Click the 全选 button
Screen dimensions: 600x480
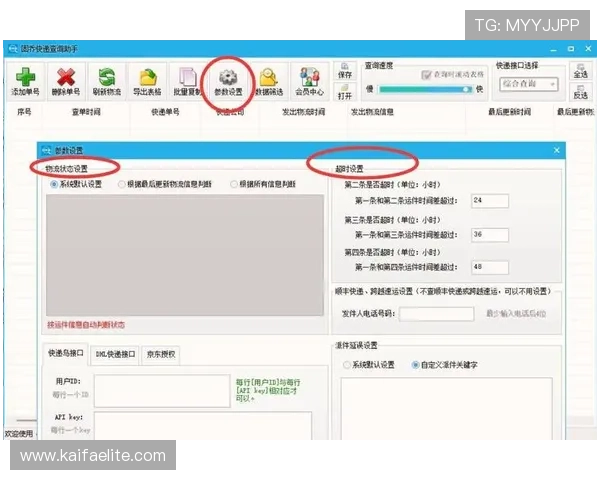point(580,71)
